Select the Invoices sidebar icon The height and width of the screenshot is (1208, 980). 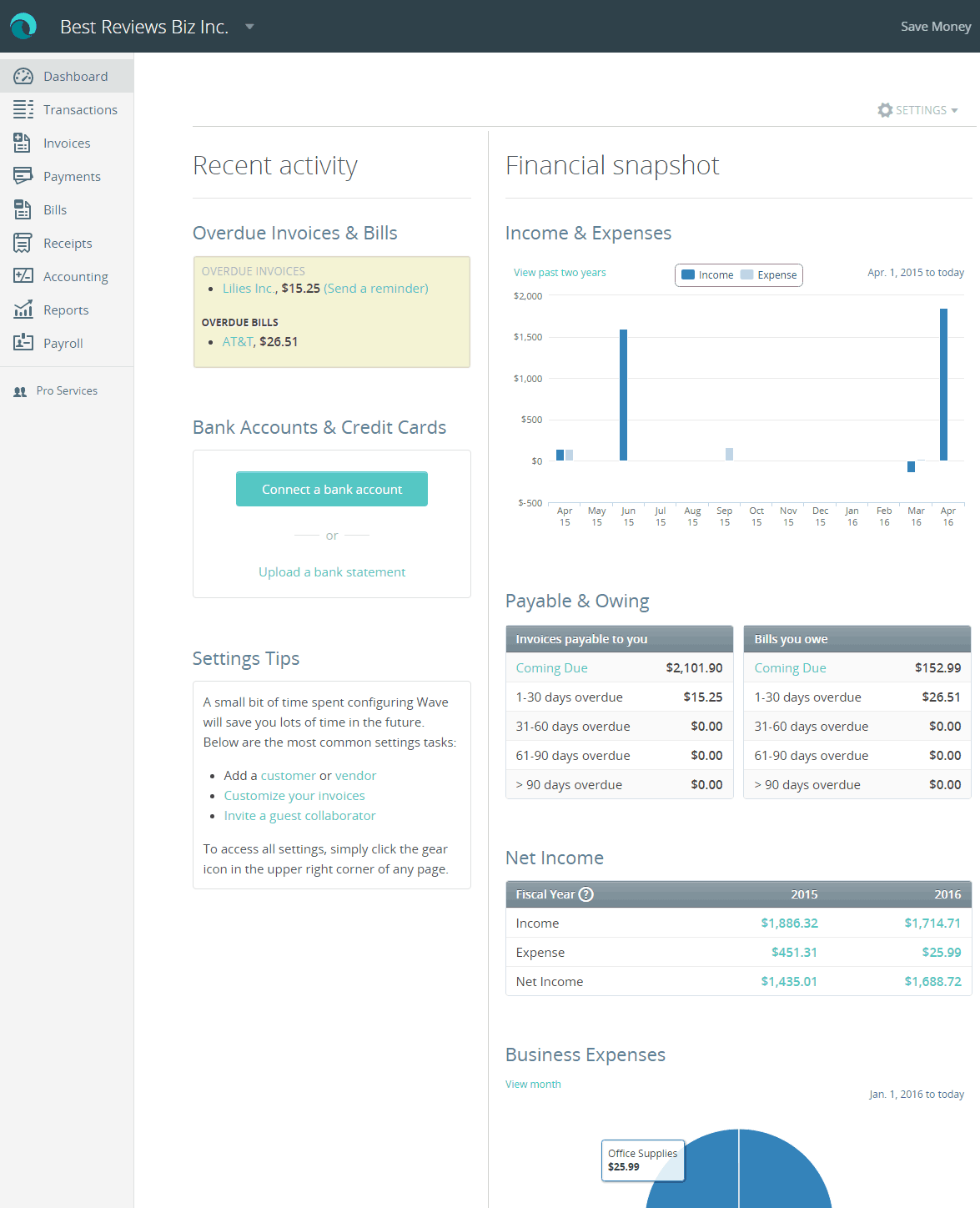click(x=22, y=143)
